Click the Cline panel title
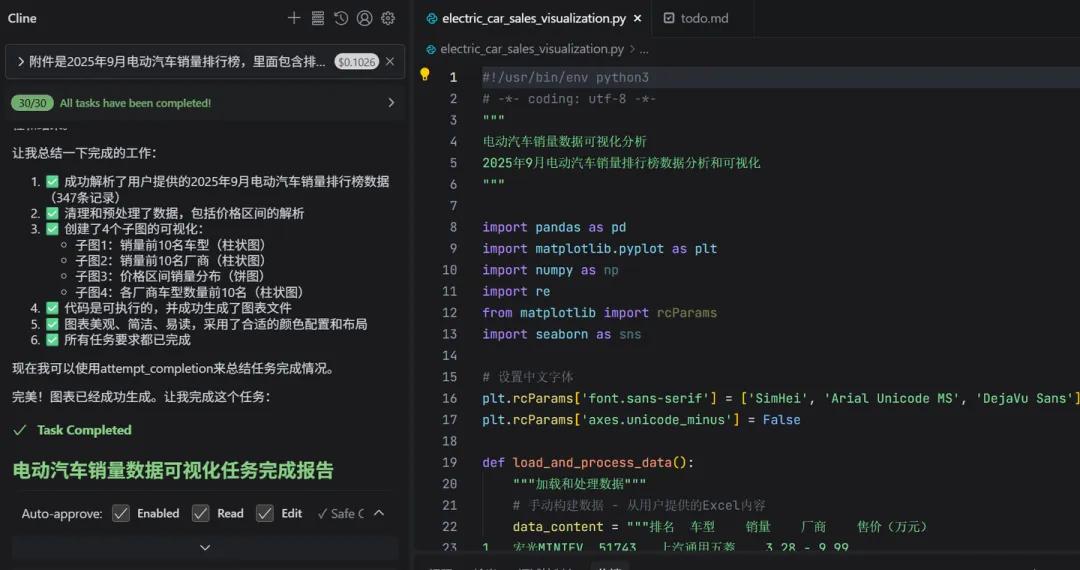 (22, 19)
